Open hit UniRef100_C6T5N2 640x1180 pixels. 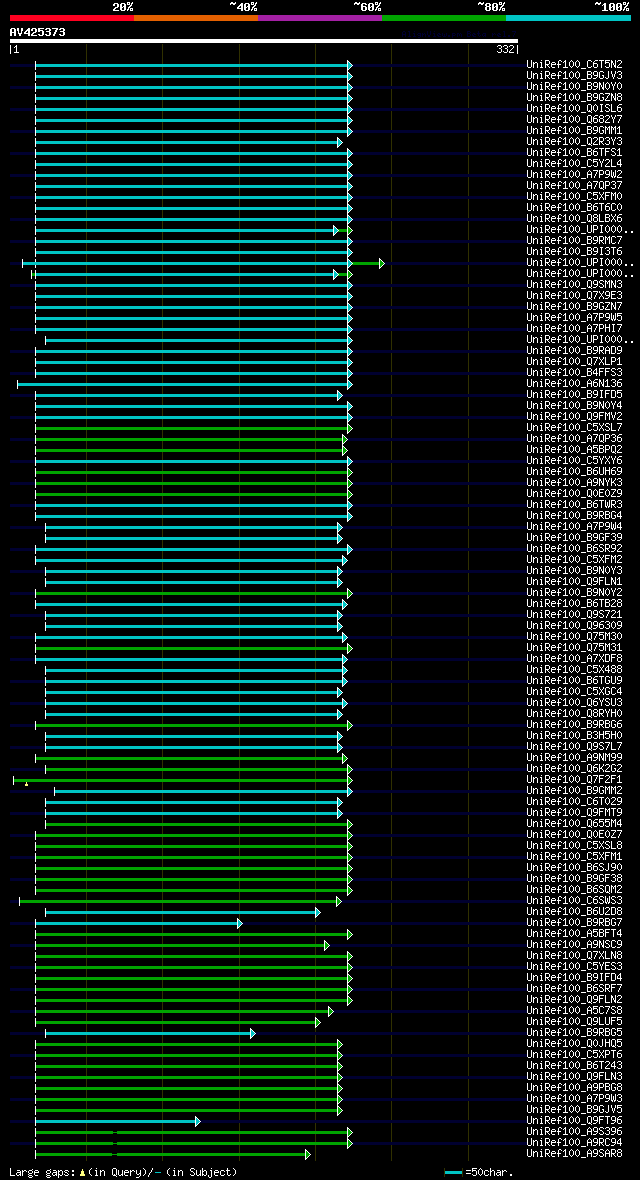click(x=574, y=65)
